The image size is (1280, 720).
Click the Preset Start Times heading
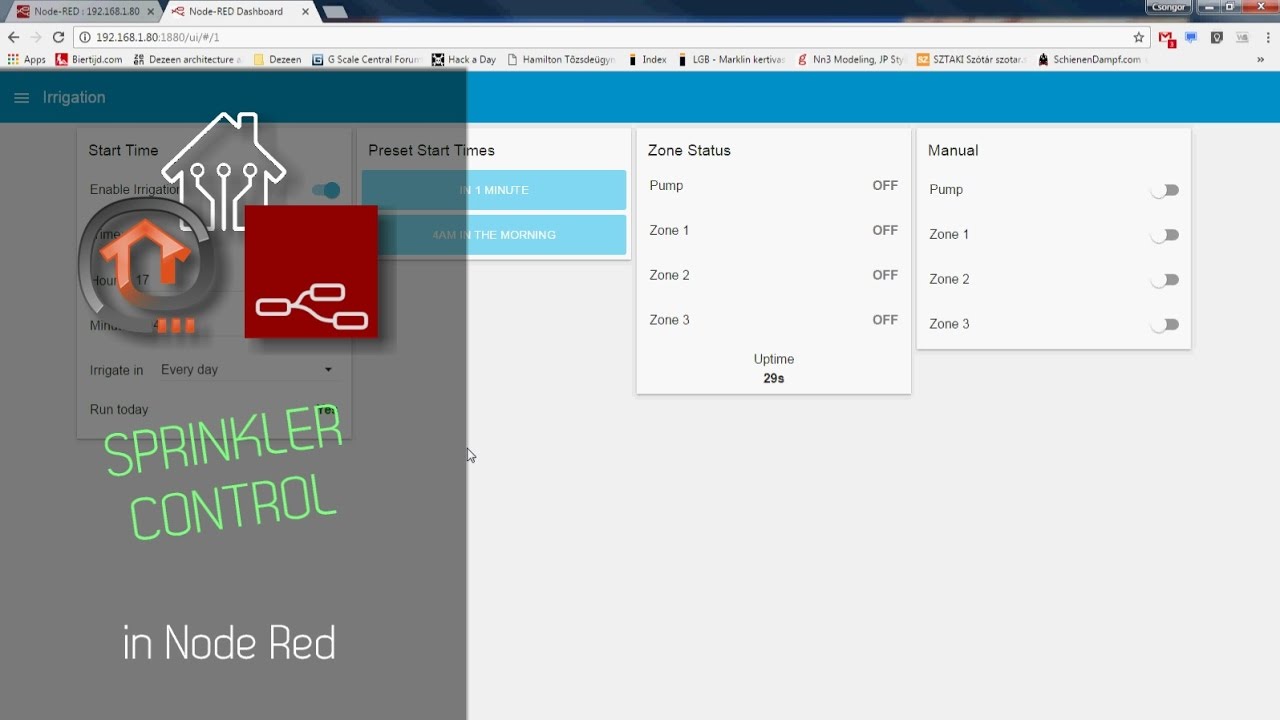431,150
